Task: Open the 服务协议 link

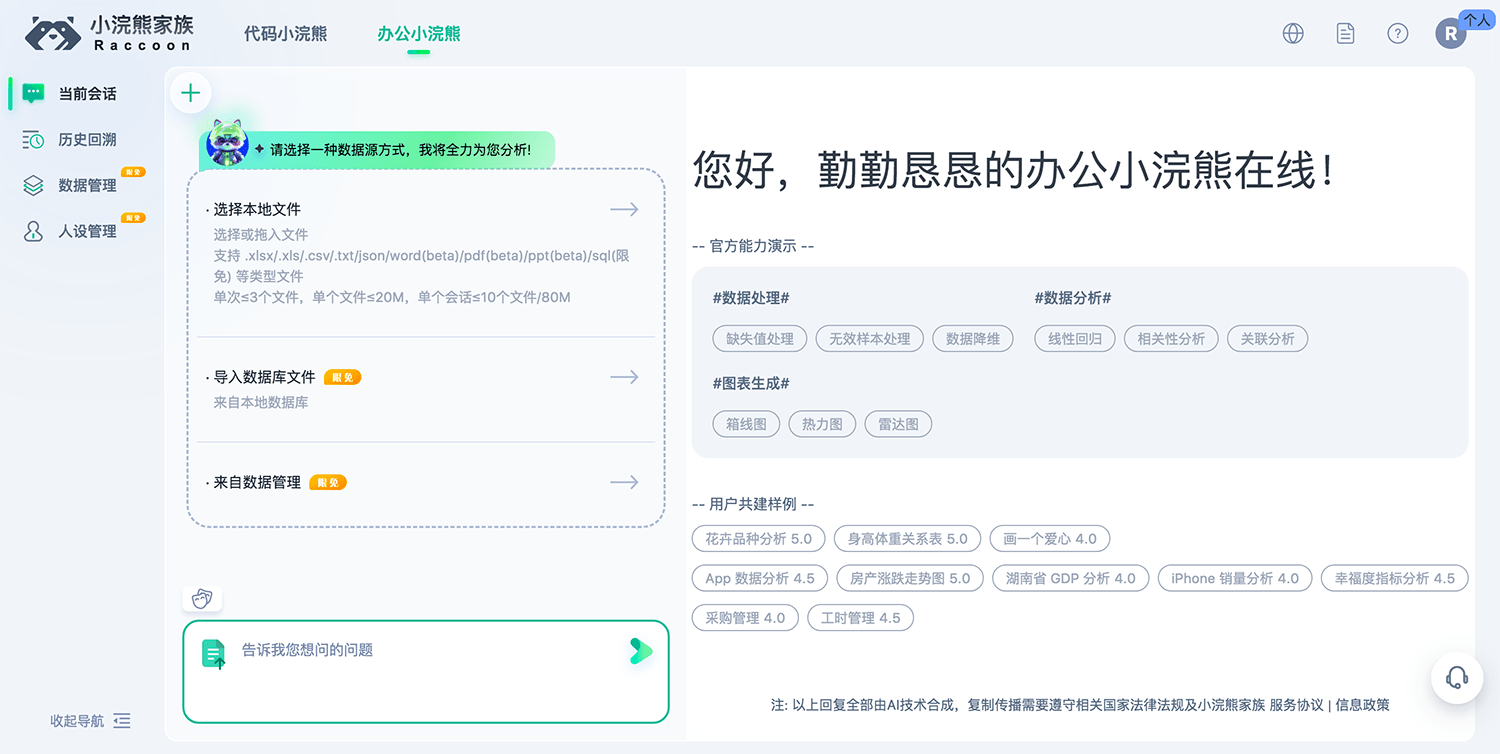Action: point(1269,705)
